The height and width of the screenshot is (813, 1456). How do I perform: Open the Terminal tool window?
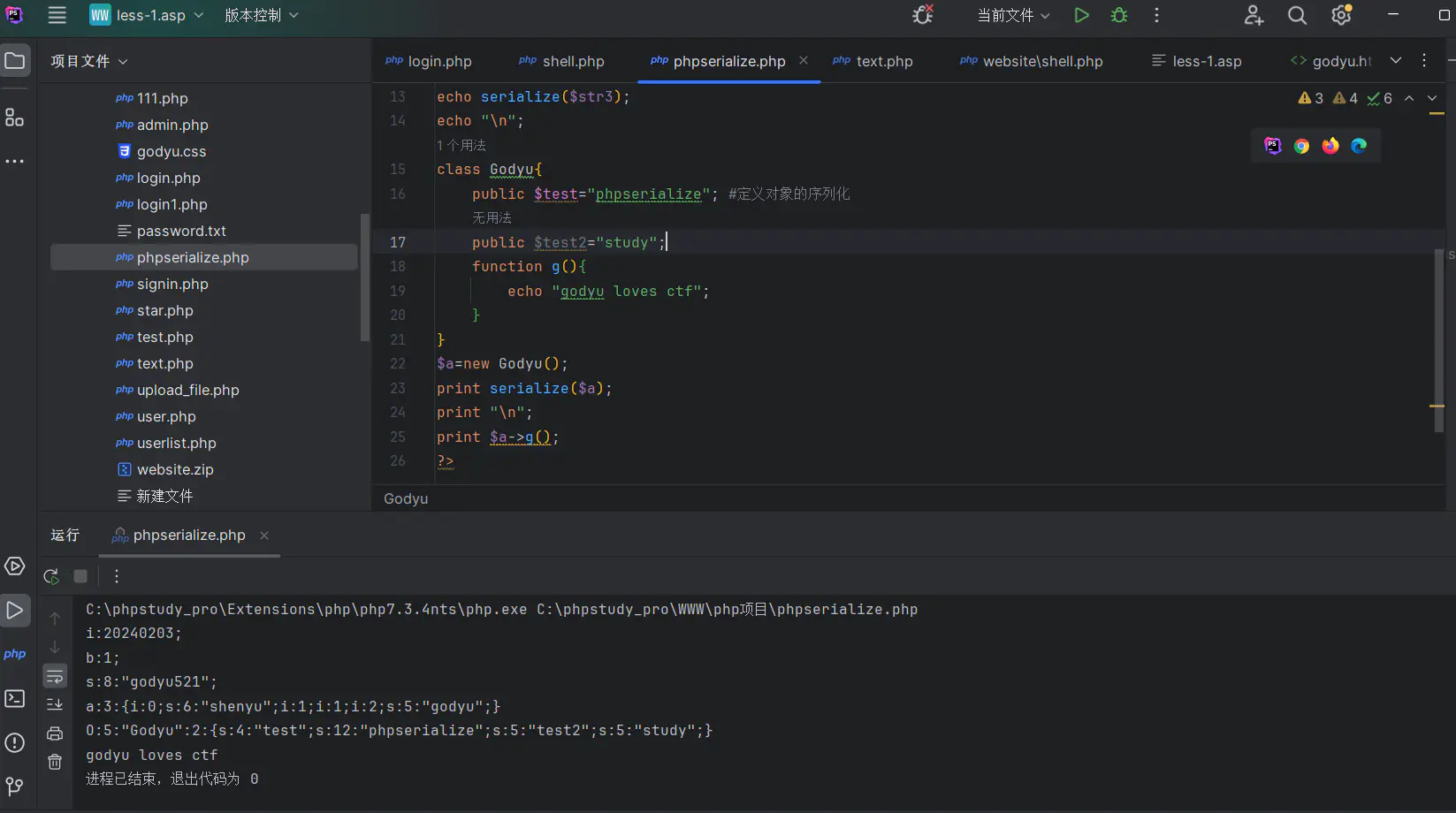coord(15,699)
